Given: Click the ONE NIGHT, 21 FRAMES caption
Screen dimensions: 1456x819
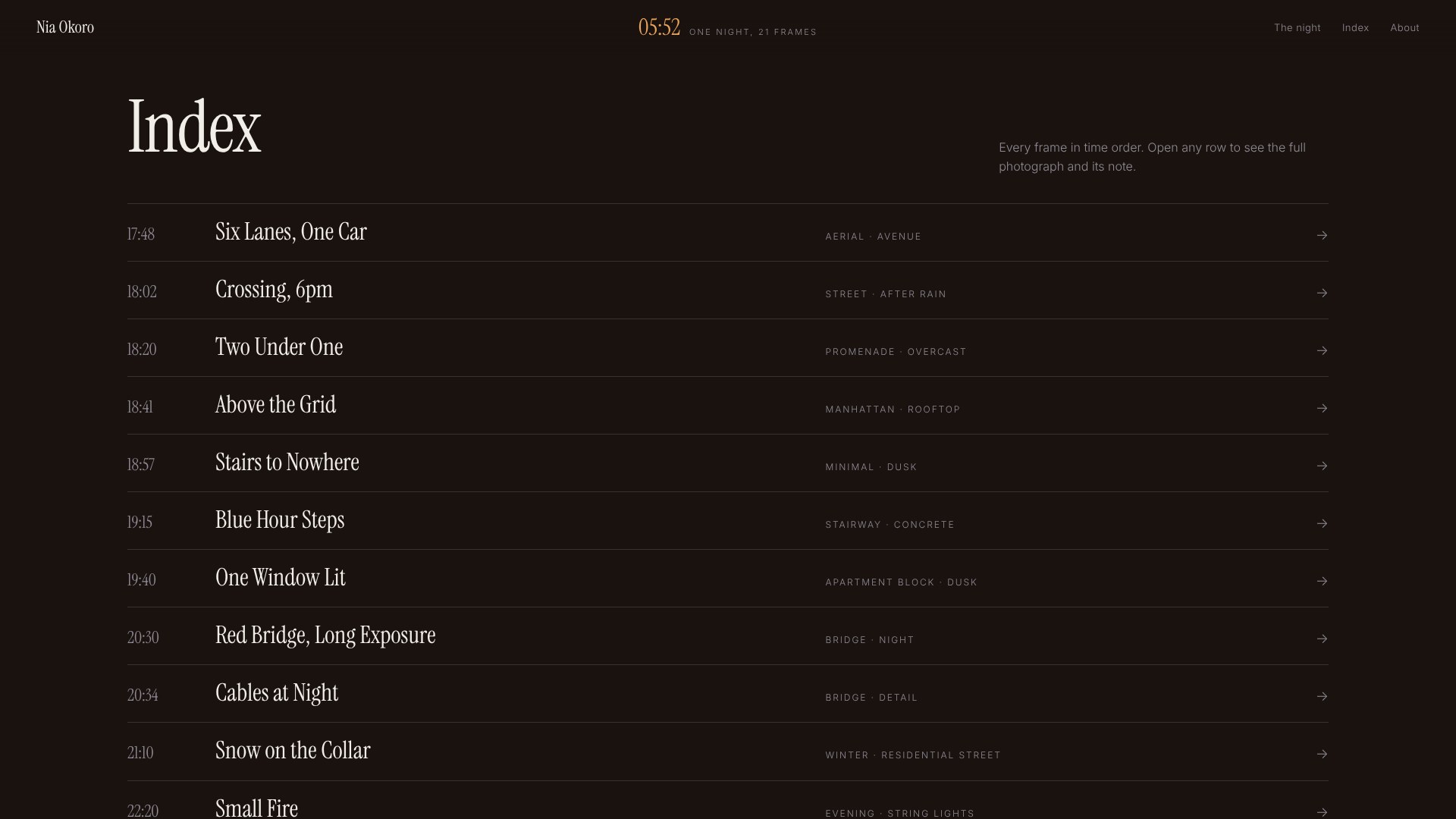Looking at the screenshot, I should [x=753, y=32].
